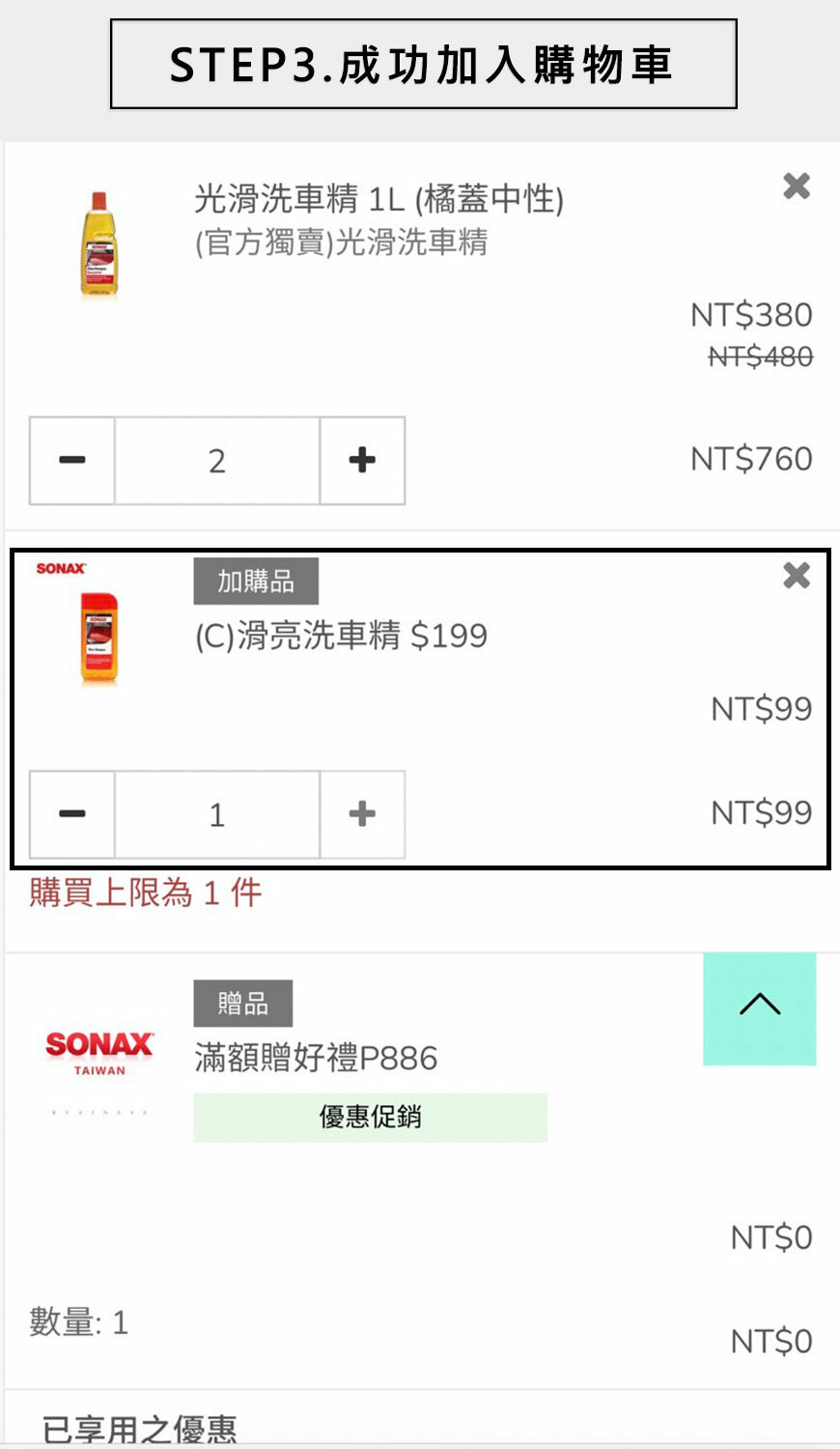The image size is (840, 1449).
Task: Click the 贈品 gift badge
Action: tap(242, 1004)
